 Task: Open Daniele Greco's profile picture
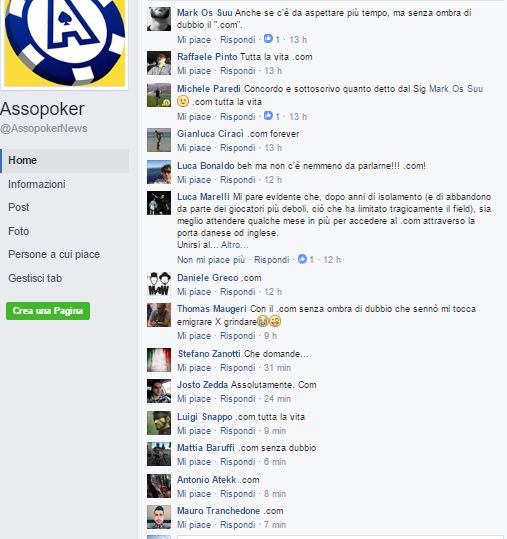point(159,284)
